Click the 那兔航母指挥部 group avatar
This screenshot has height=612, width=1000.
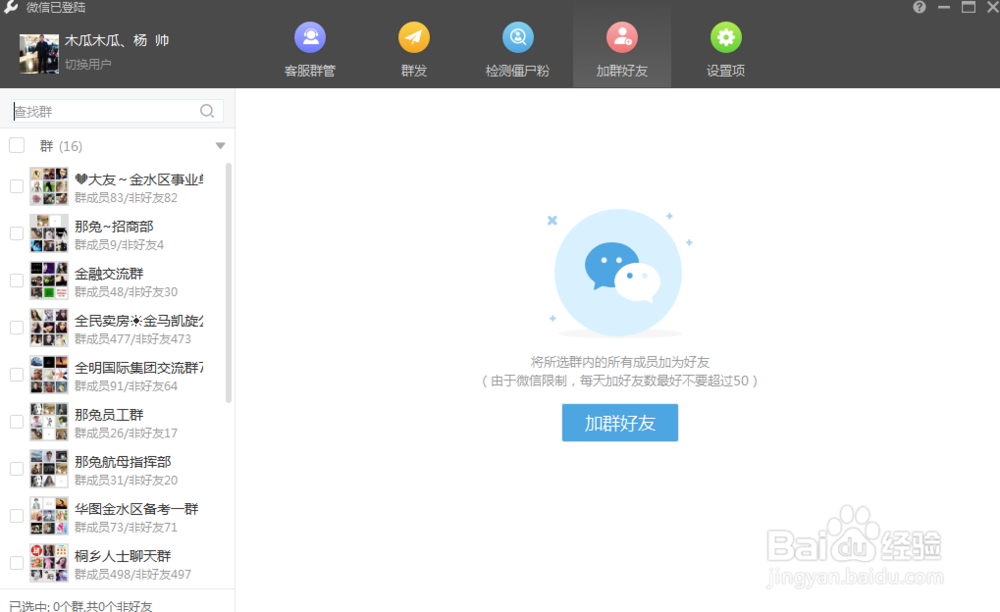point(49,469)
